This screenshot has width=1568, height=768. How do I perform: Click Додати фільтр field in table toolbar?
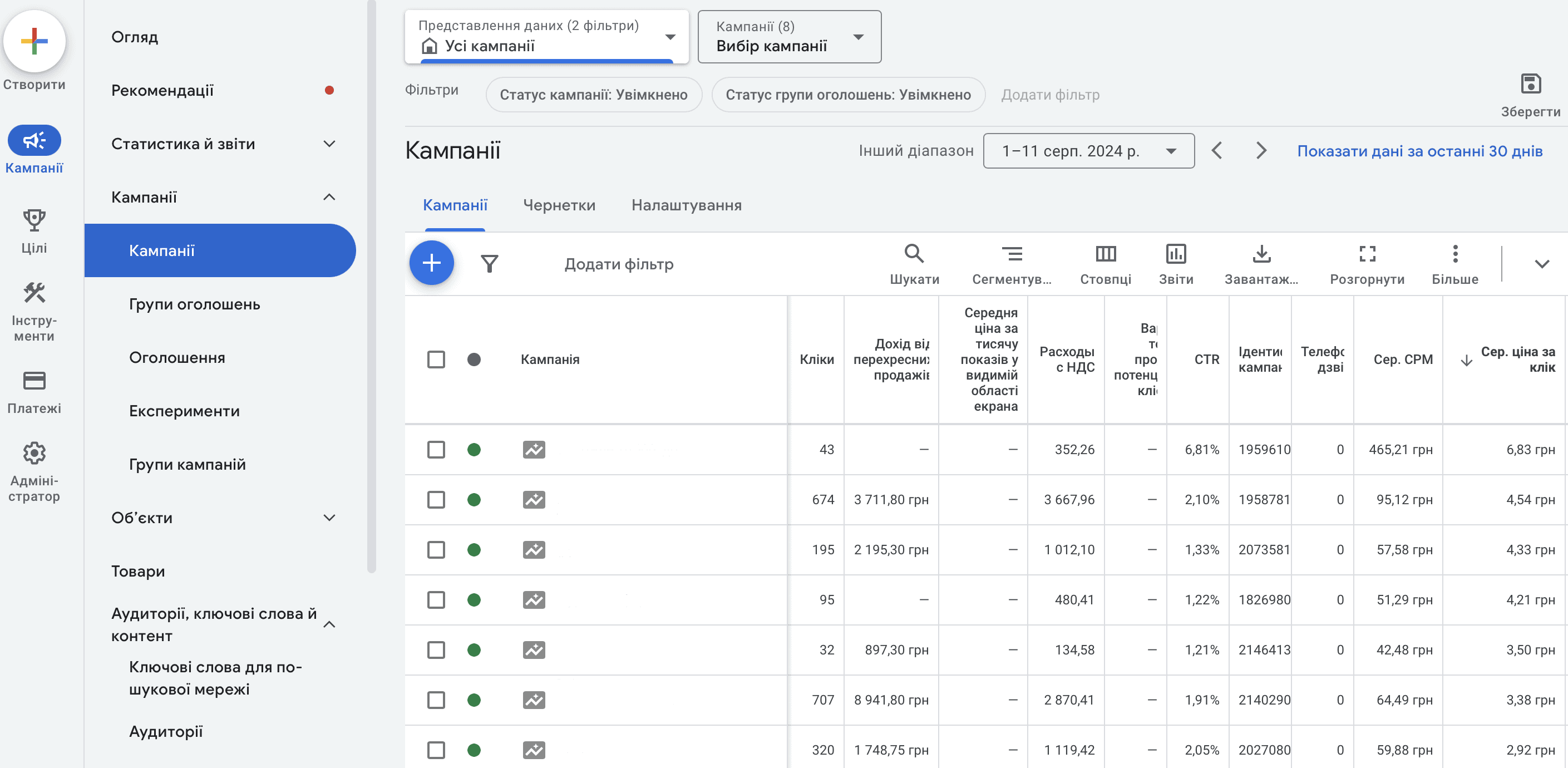pos(619,264)
